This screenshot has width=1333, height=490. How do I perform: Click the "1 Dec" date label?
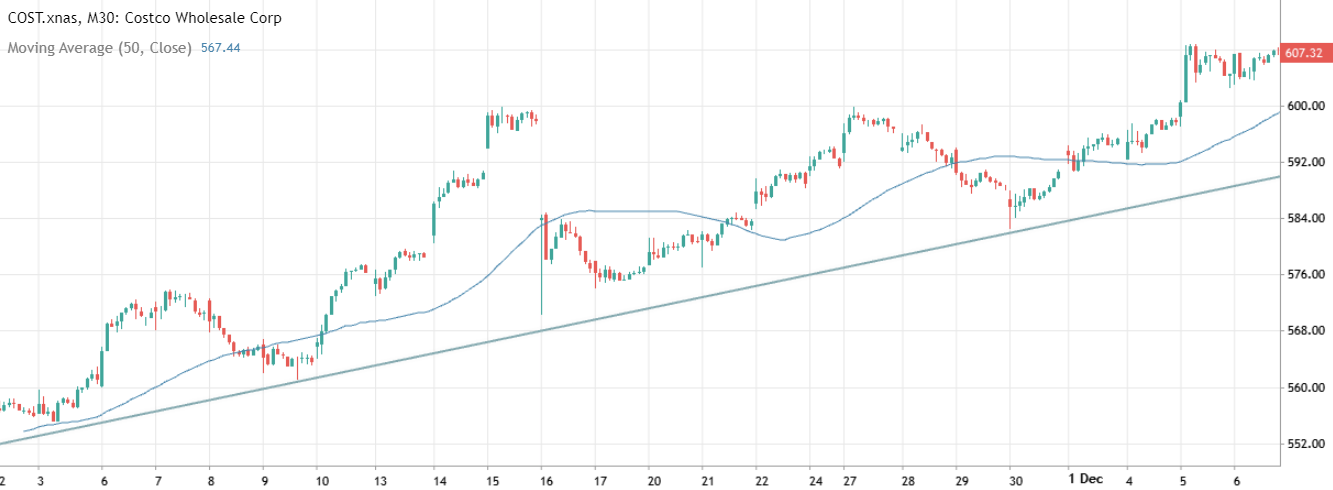pos(1085,478)
